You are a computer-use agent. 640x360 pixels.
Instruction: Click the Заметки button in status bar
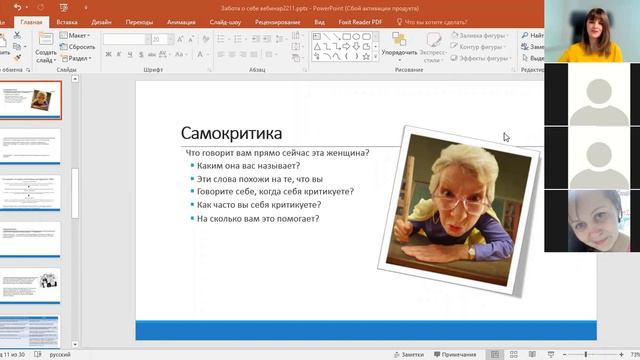pyautogui.click(x=409, y=354)
